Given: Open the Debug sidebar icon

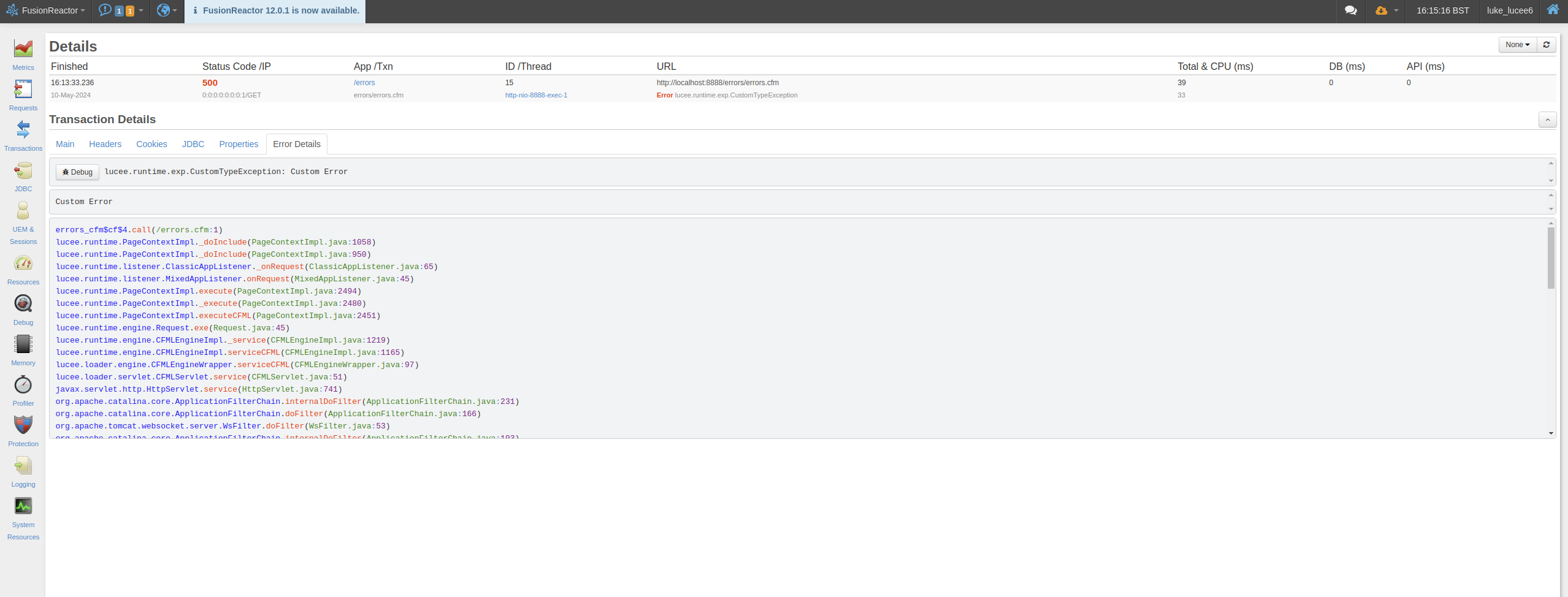Looking at the screenshot, I should click(23, 303).
